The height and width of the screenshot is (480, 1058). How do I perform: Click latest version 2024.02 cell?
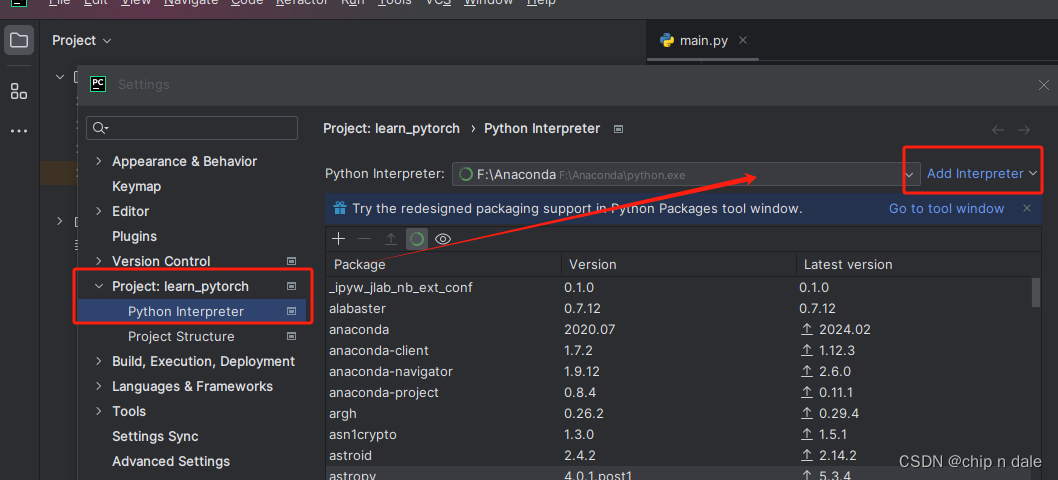tap(835, 329)
